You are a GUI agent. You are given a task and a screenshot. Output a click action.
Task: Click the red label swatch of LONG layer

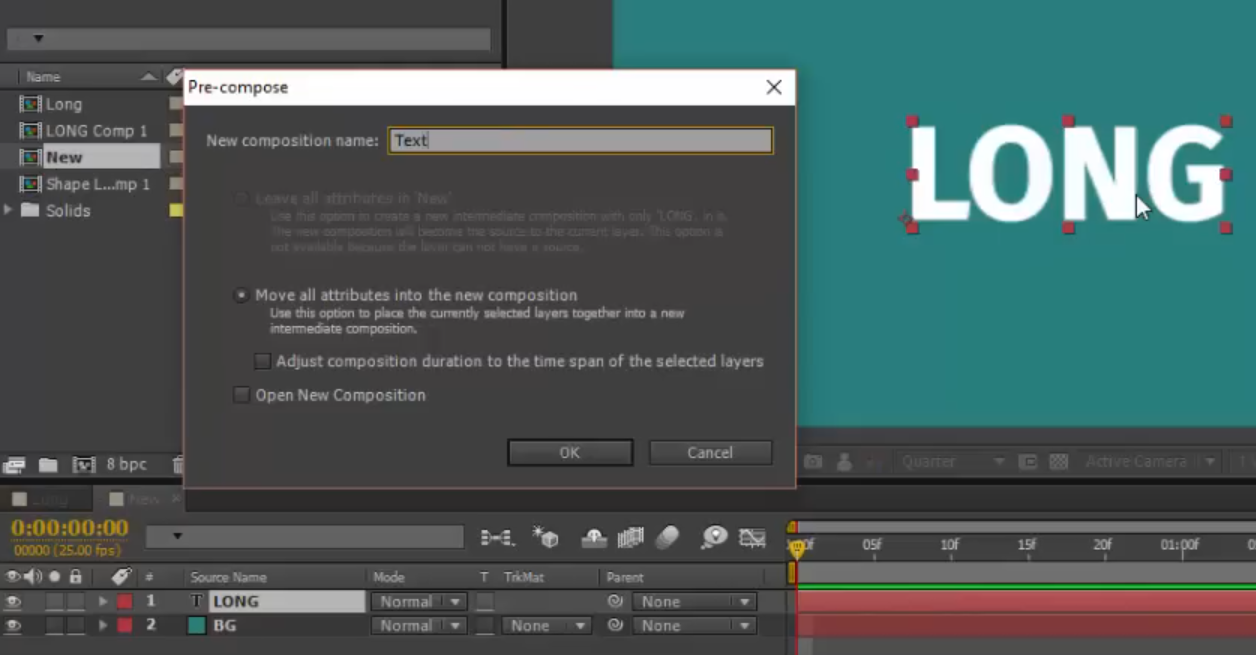pyautogui.click(x=124, y=602)
